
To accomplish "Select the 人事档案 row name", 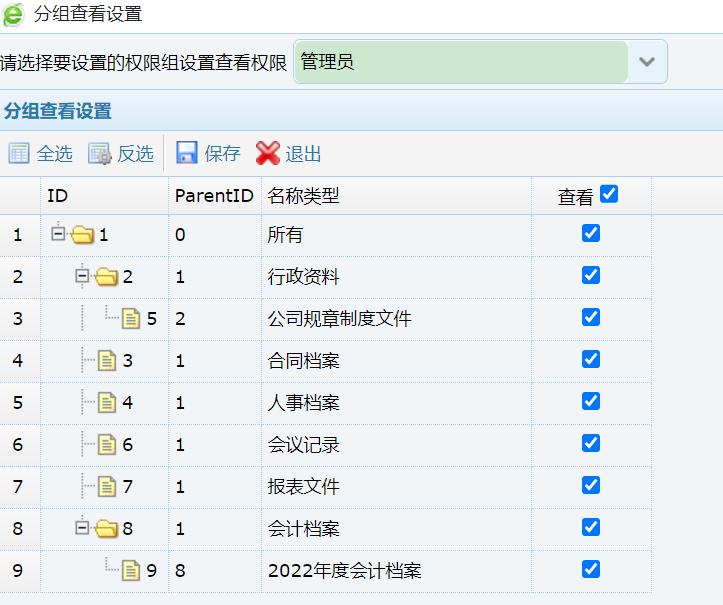I will pyautogui.click(x=304, y=403).
